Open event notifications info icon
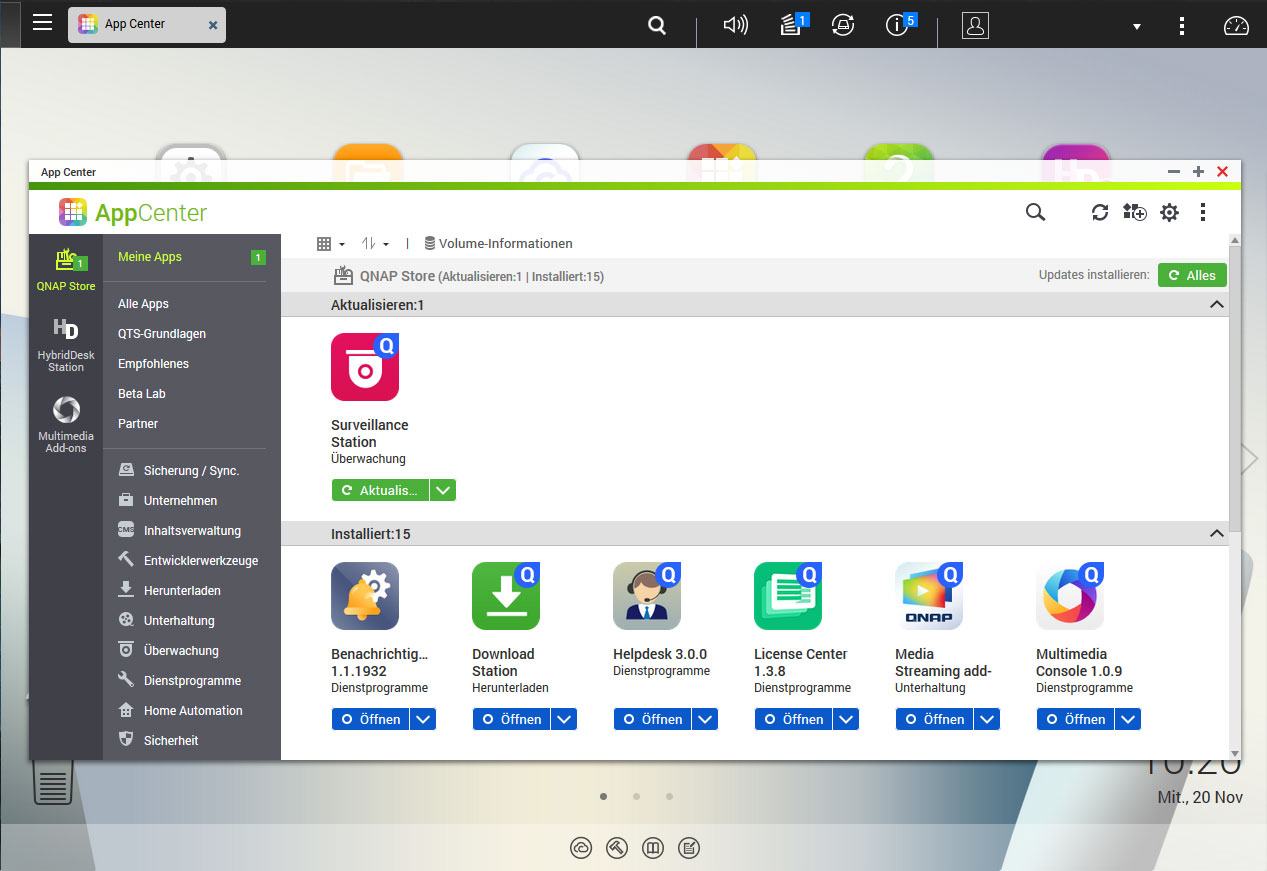This screenshot has width=1267, height=871. click(x=900, y=25)
